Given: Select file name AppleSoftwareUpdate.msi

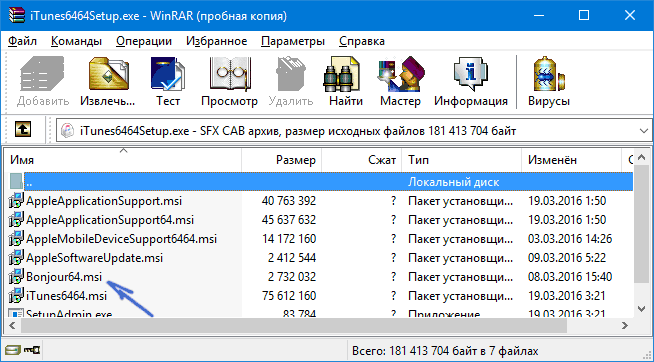Looking at the screenshot, I should click(94, 257).
